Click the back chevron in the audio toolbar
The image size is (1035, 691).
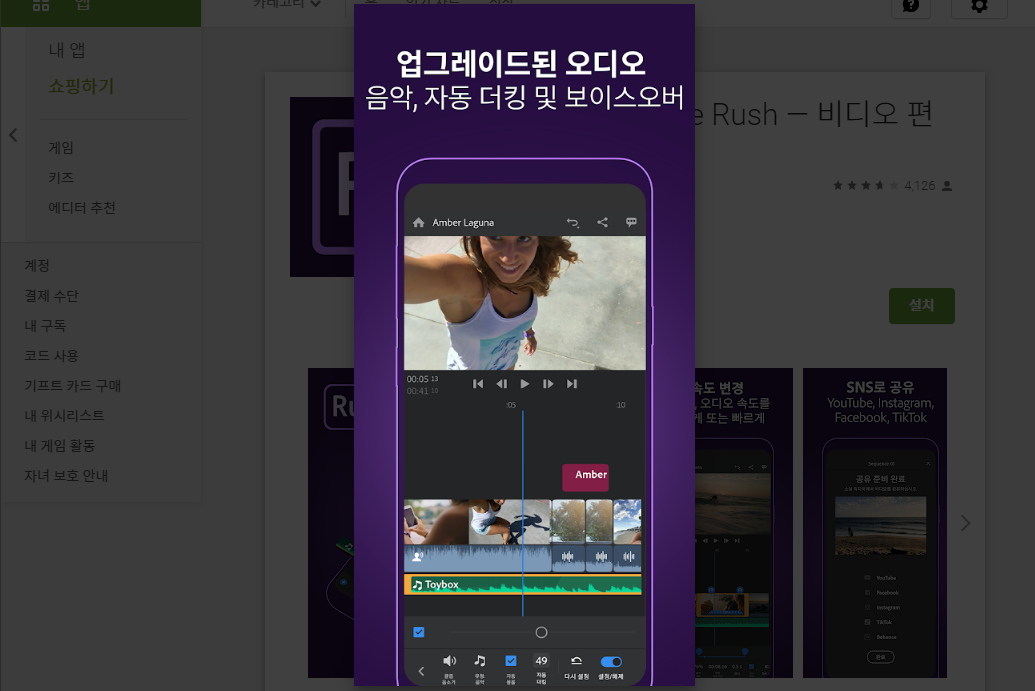pyautogui.click(x=421, y=671)
